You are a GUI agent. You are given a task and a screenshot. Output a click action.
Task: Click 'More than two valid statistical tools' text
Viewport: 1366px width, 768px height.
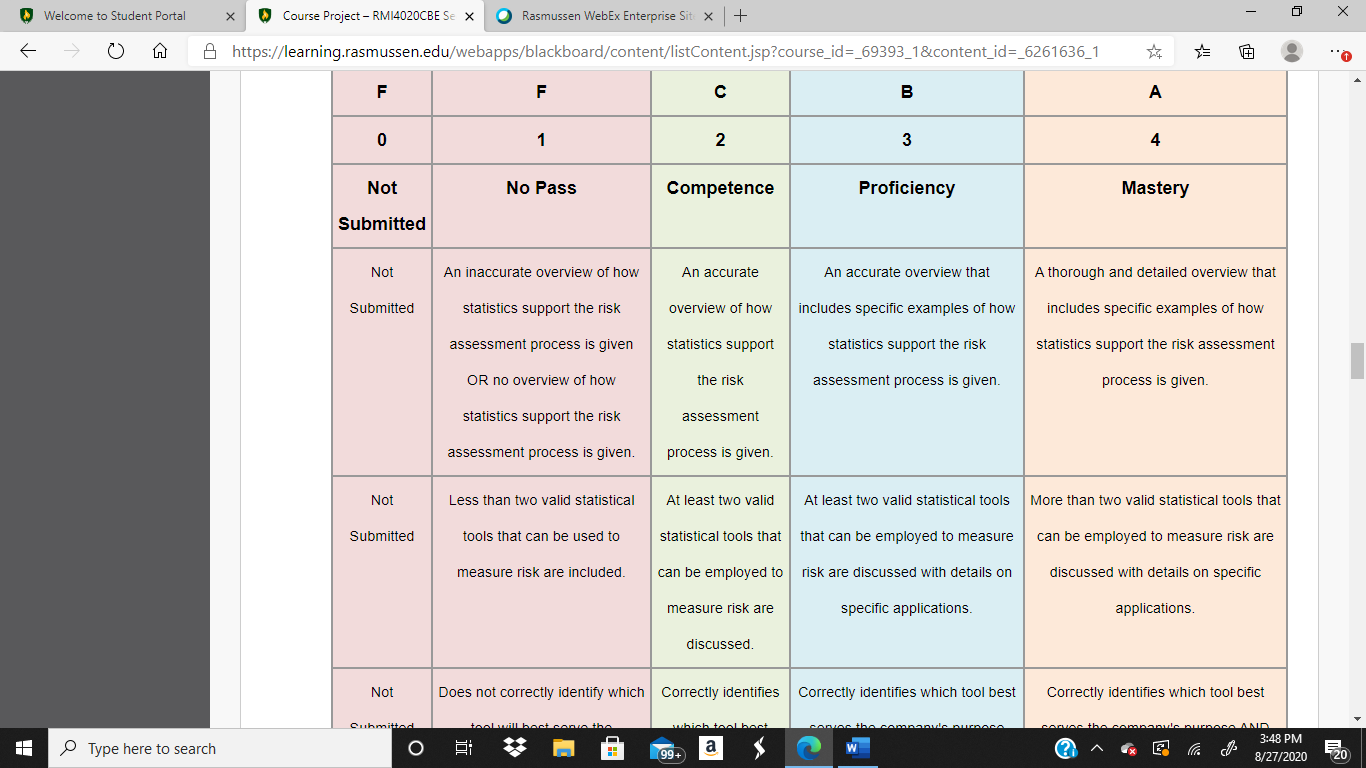pyautogui.click(x=1155, y=554)
